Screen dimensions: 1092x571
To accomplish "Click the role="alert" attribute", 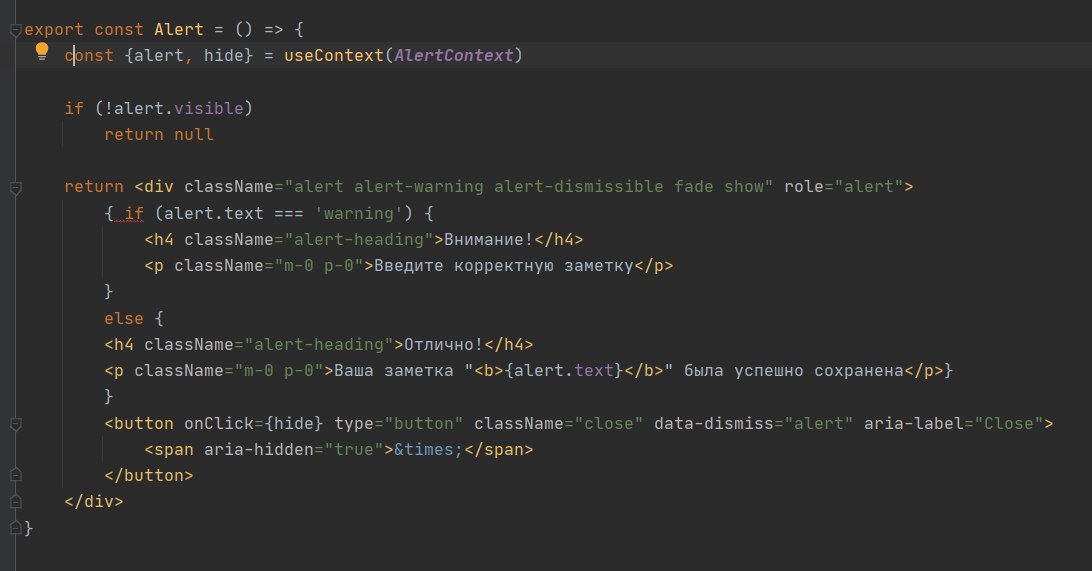I will click(843, 187).
